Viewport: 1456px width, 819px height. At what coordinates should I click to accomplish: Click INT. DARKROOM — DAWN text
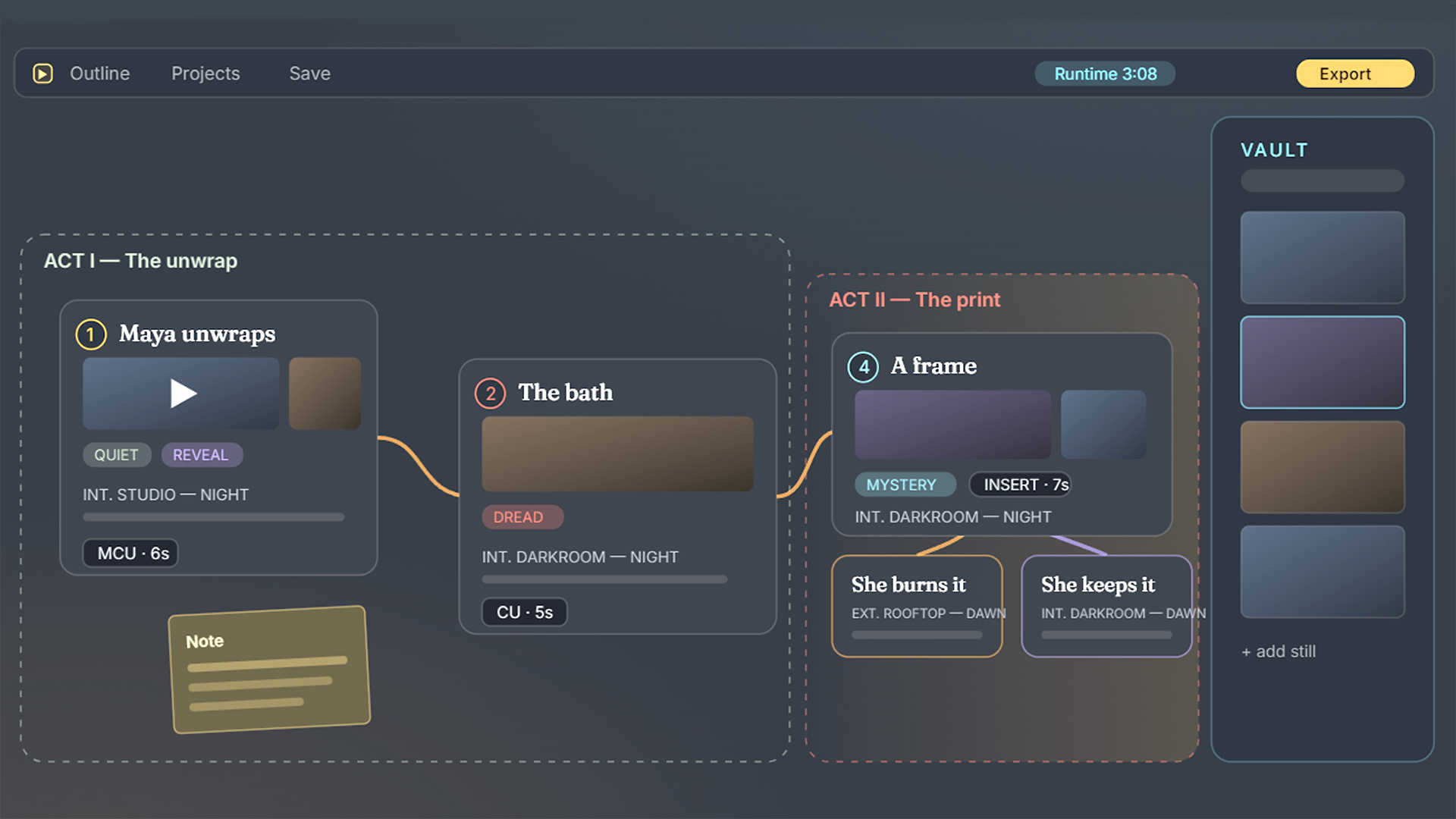click(x=1123, y=613)
